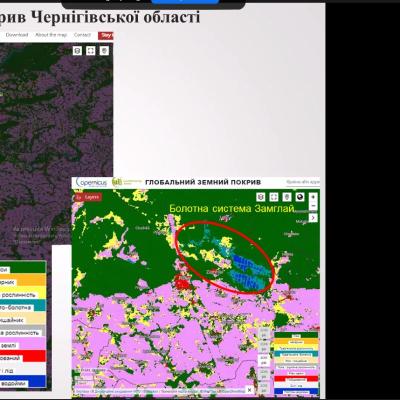Click the red urban area on Zamglay map
Image resolution: width=400 pixels, height=400 pixels.
(183, 283)
